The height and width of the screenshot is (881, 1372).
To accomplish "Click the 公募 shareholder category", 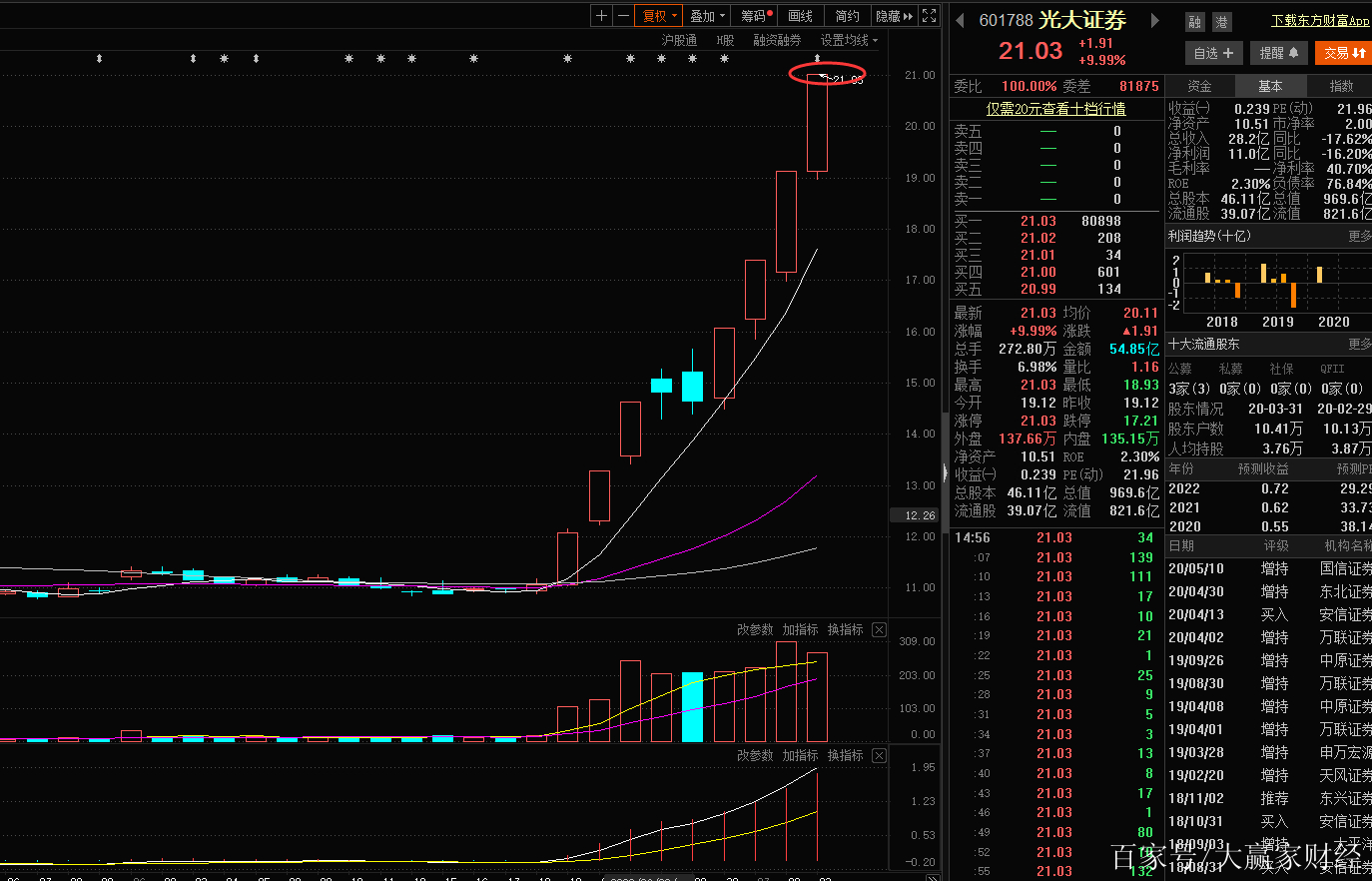I will 1182,369.
